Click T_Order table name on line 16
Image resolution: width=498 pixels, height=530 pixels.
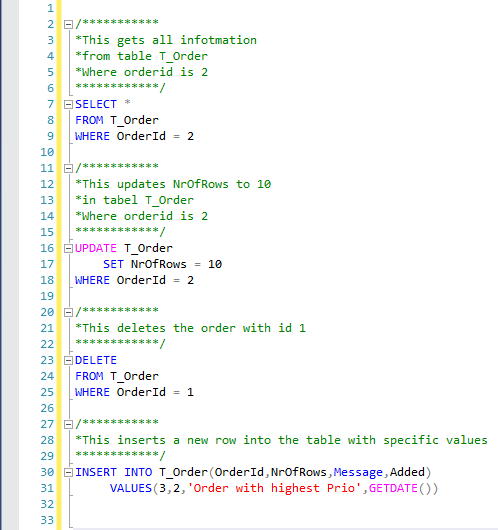pyautogui.click(x=148, y=248)
